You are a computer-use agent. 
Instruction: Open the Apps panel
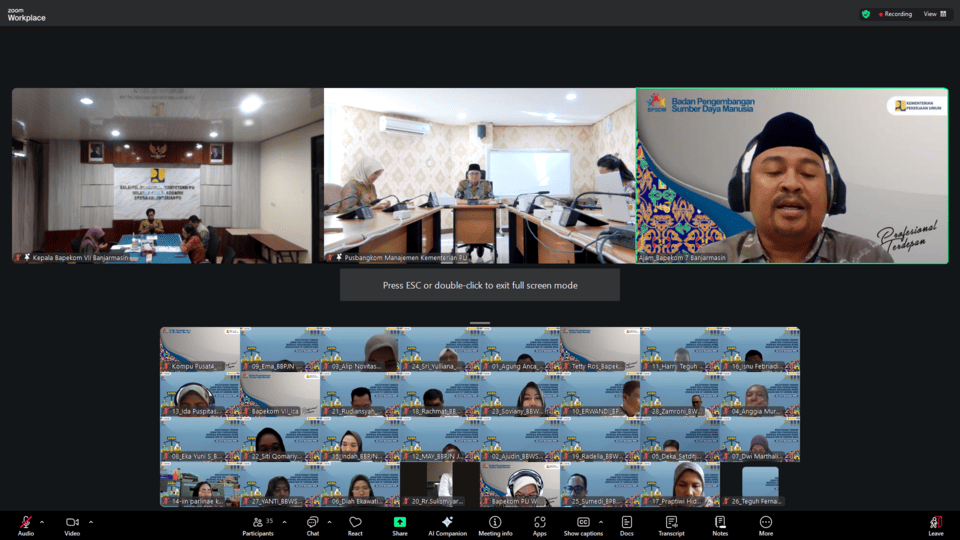[x=539, y=524]
